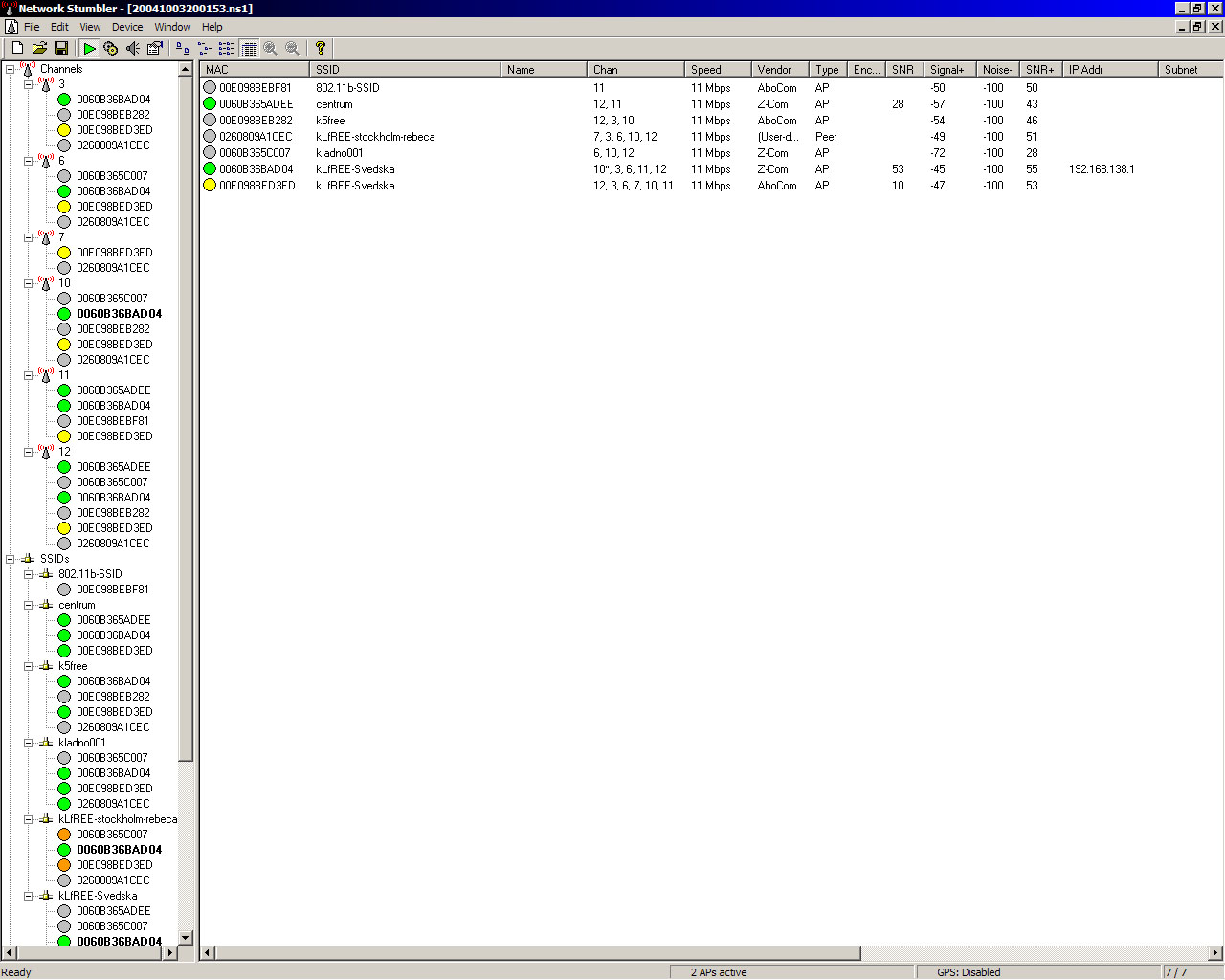
Task: Open the Edit menu
Action: pos(59,27)
